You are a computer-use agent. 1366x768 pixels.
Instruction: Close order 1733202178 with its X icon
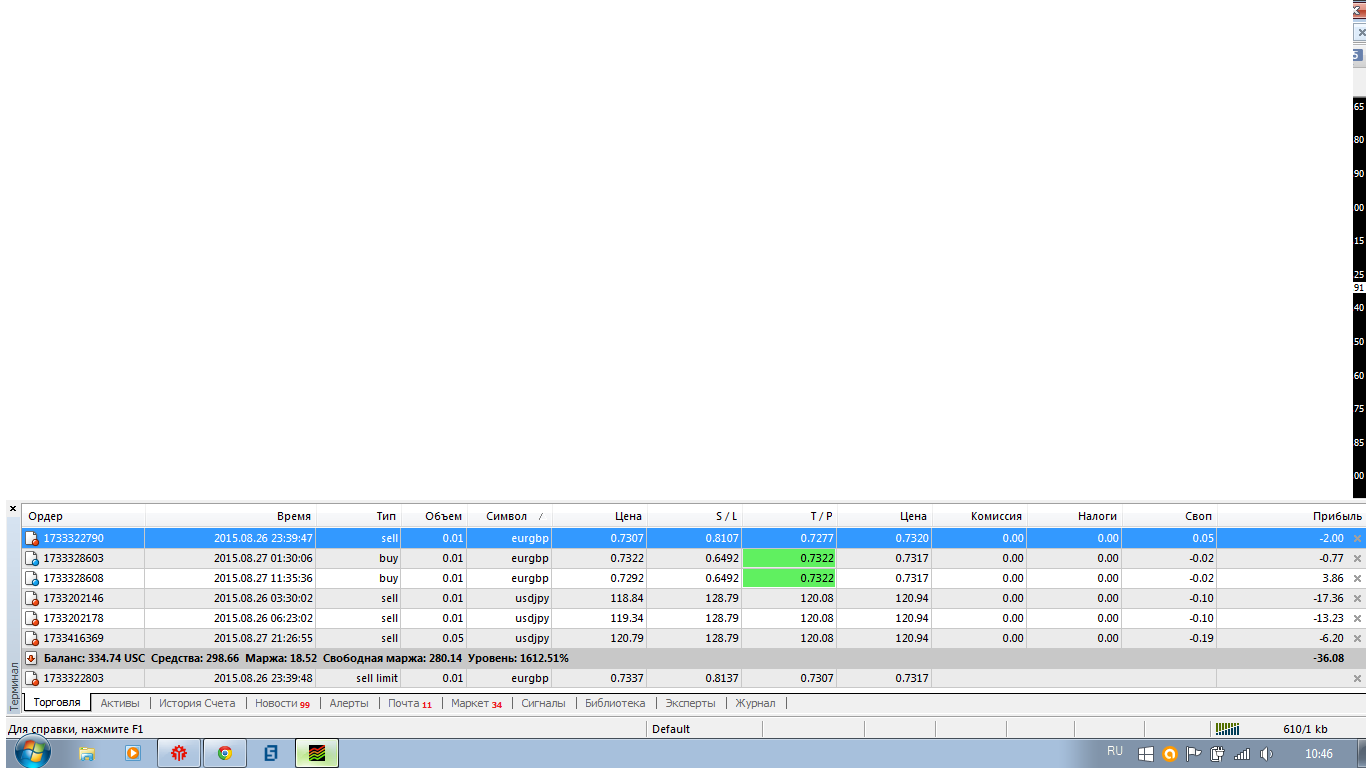click(1357, 618)
